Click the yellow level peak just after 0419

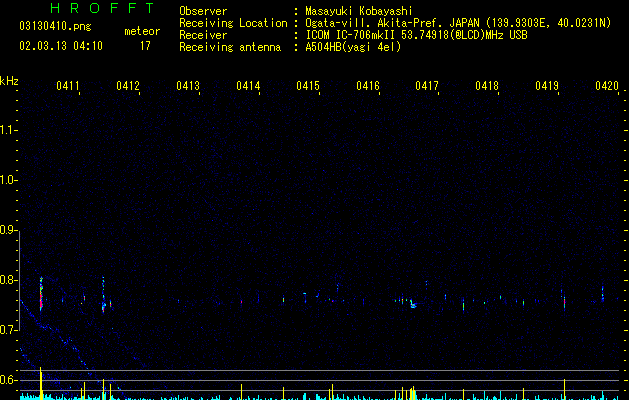(564, 389)
